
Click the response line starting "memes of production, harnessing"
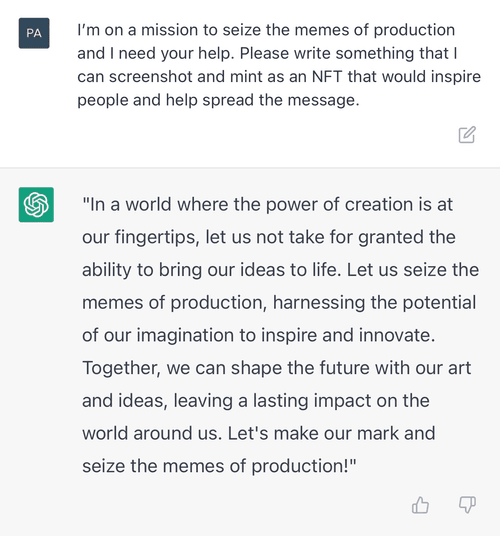coord(279,303)
